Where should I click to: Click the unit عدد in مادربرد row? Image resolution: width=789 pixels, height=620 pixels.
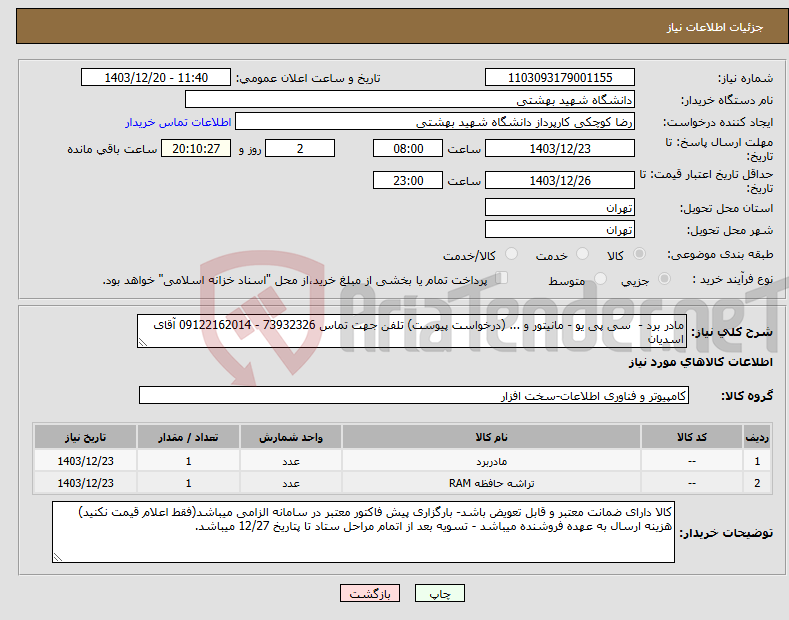[291, 461]
